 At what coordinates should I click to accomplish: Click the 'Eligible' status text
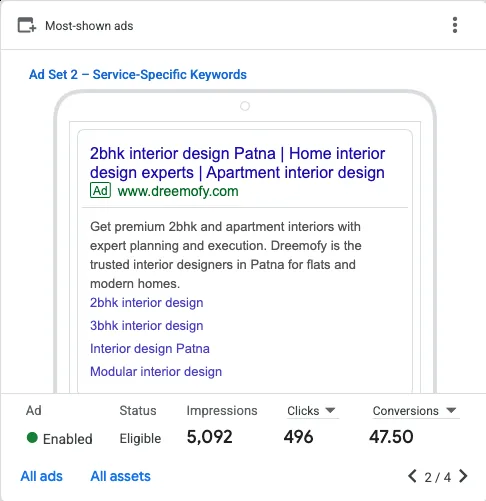click(x=140, y=438)
